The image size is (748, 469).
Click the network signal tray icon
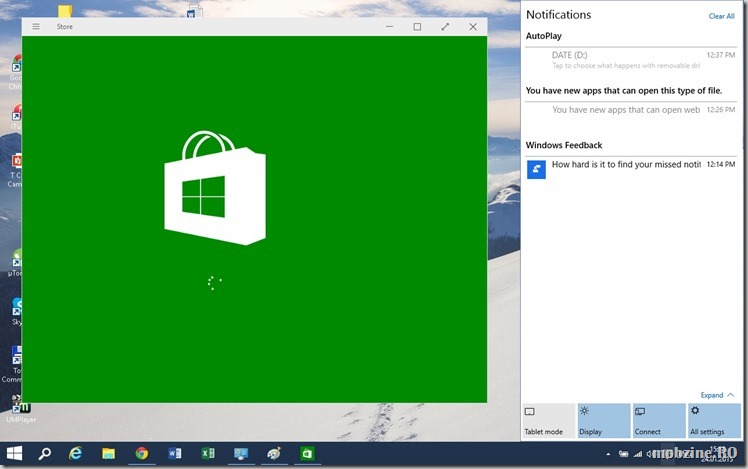pyautogui.click(x=638, y=454)
